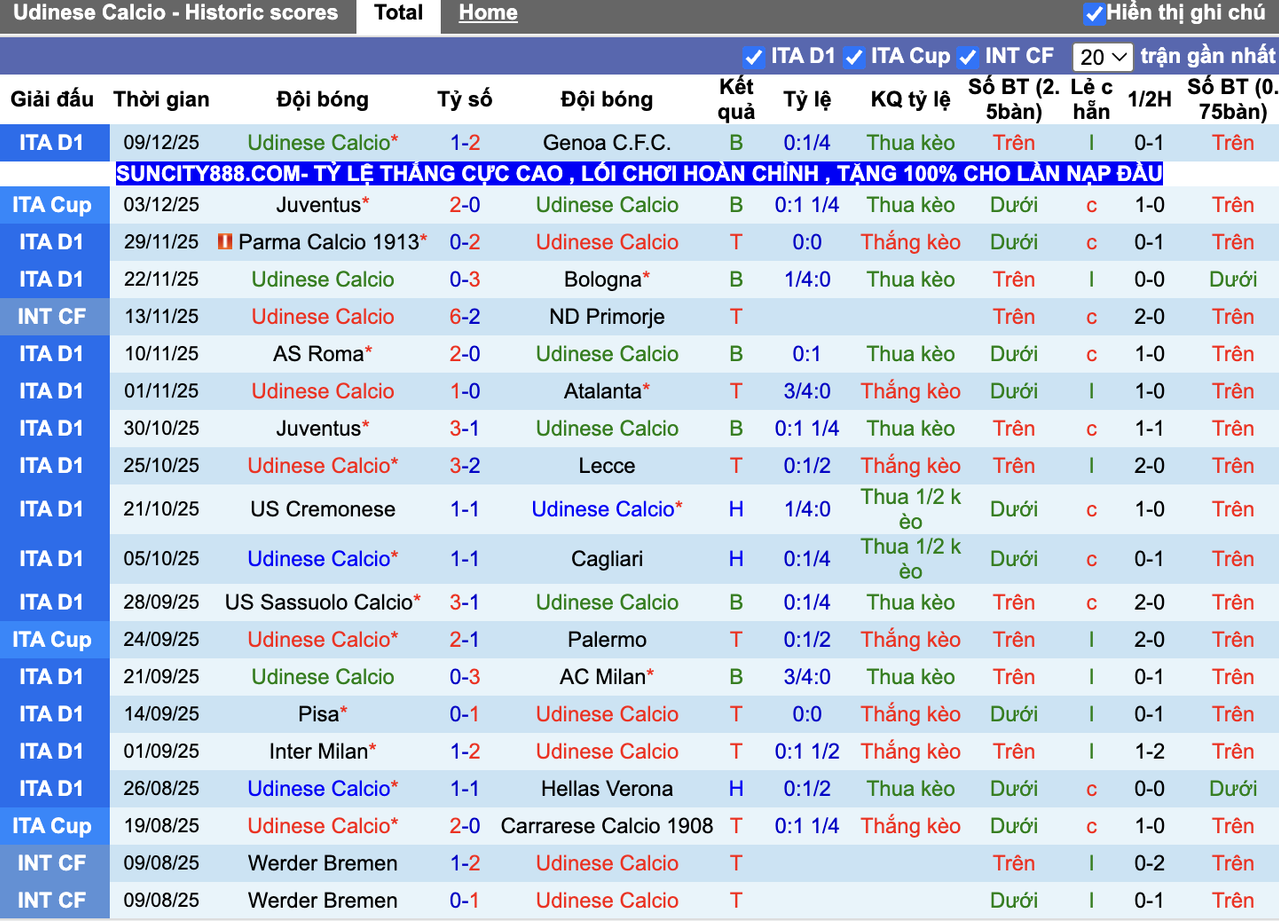Viewport: 1279px width, 921px height.
Task: Open the Cagliari team link
Action: [607, 559]
